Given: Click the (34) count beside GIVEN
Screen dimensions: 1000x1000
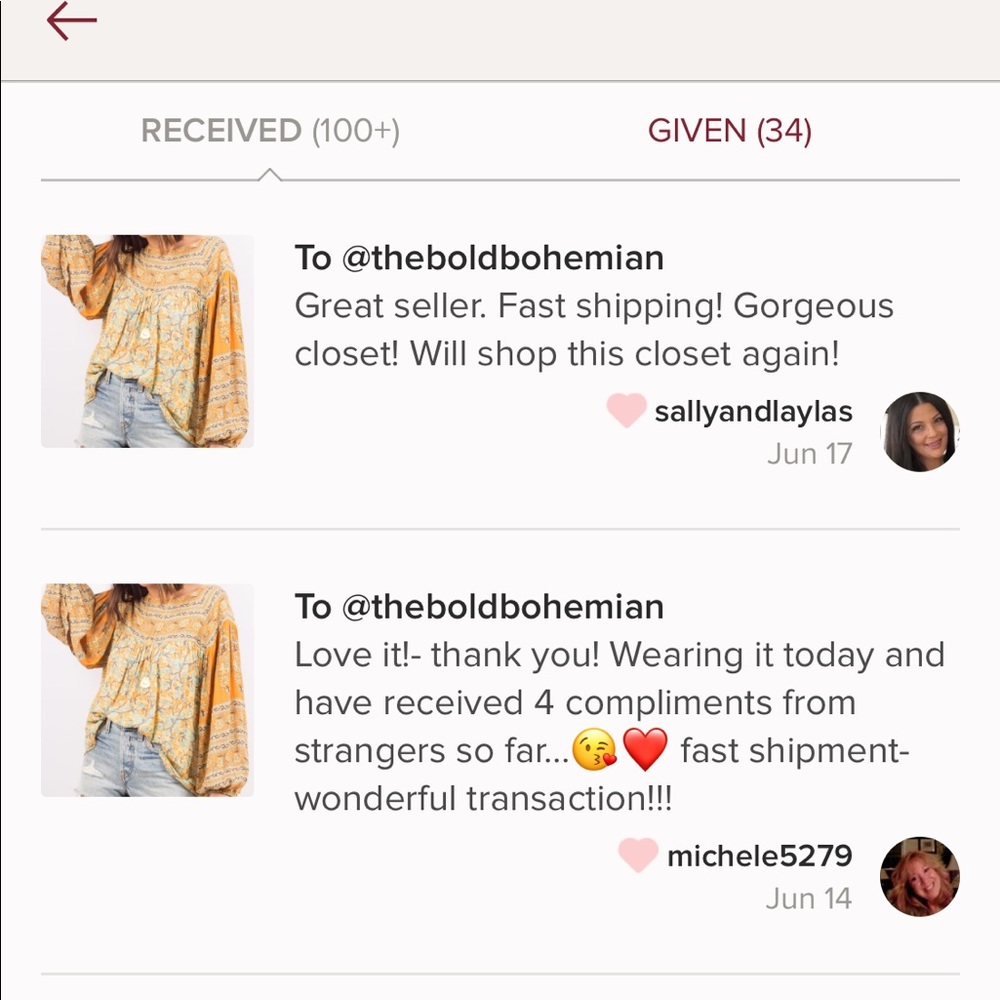Looking at the screenshot, I should point(787,131).
